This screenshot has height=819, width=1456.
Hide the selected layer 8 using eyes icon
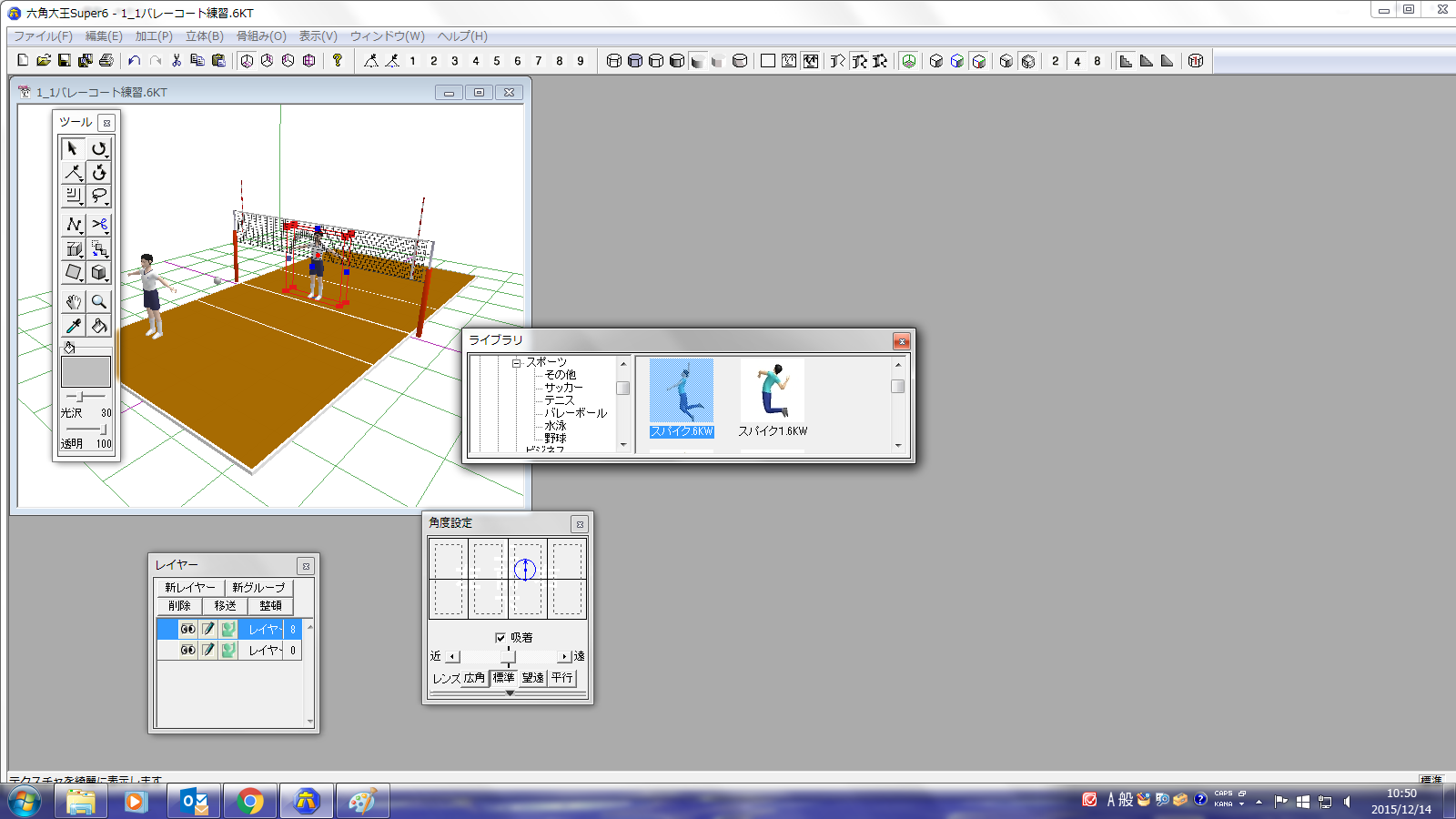tap(187, 629)
